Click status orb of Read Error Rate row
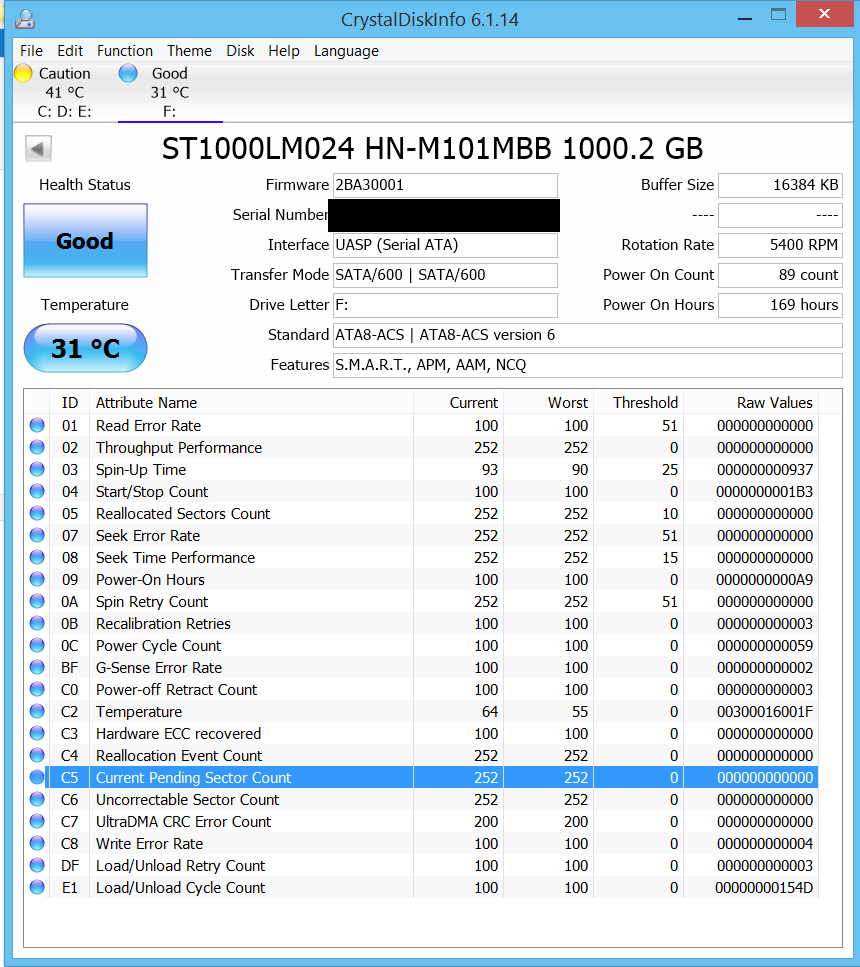This screenshot has height=967, width=860. tap(37, 425)
